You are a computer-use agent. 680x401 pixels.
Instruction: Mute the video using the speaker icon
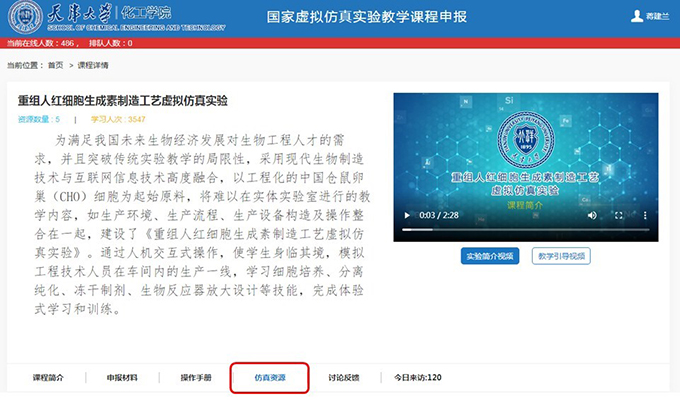592,215
